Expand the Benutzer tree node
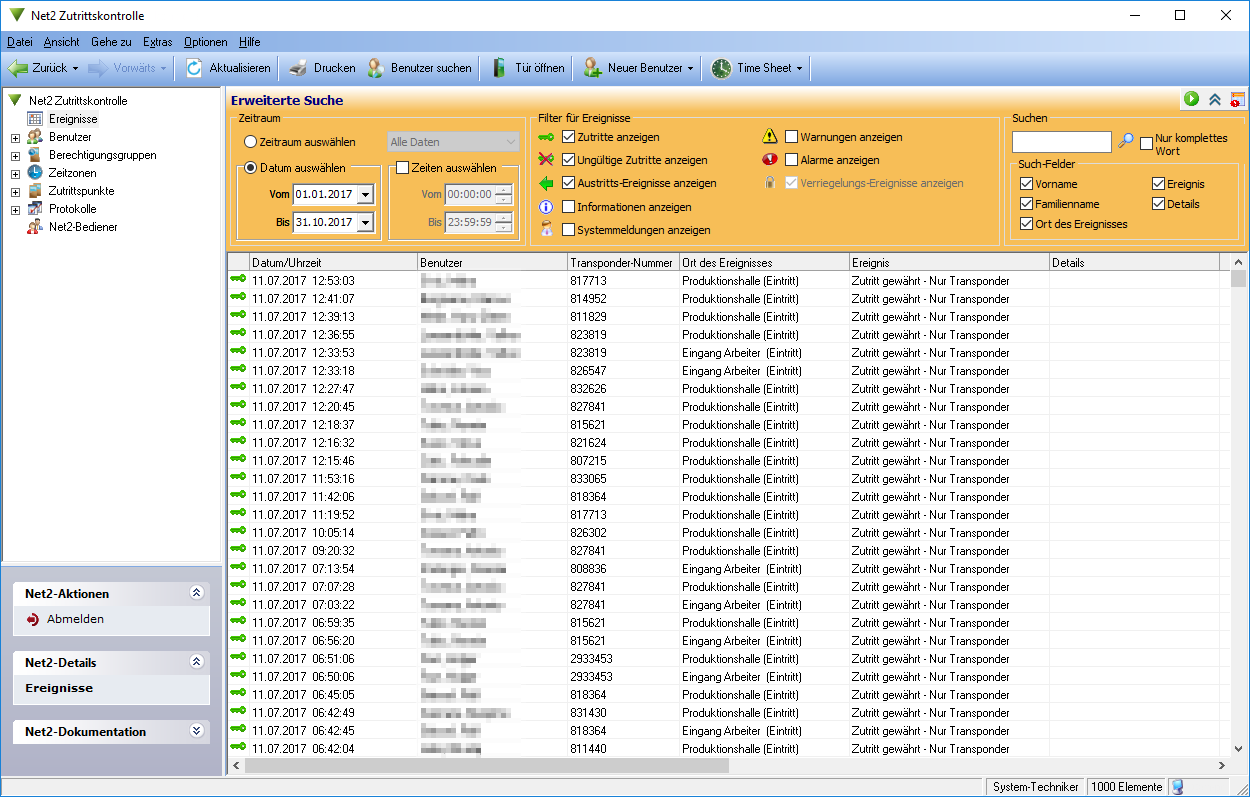The image size is (1250, 797). 15,137
